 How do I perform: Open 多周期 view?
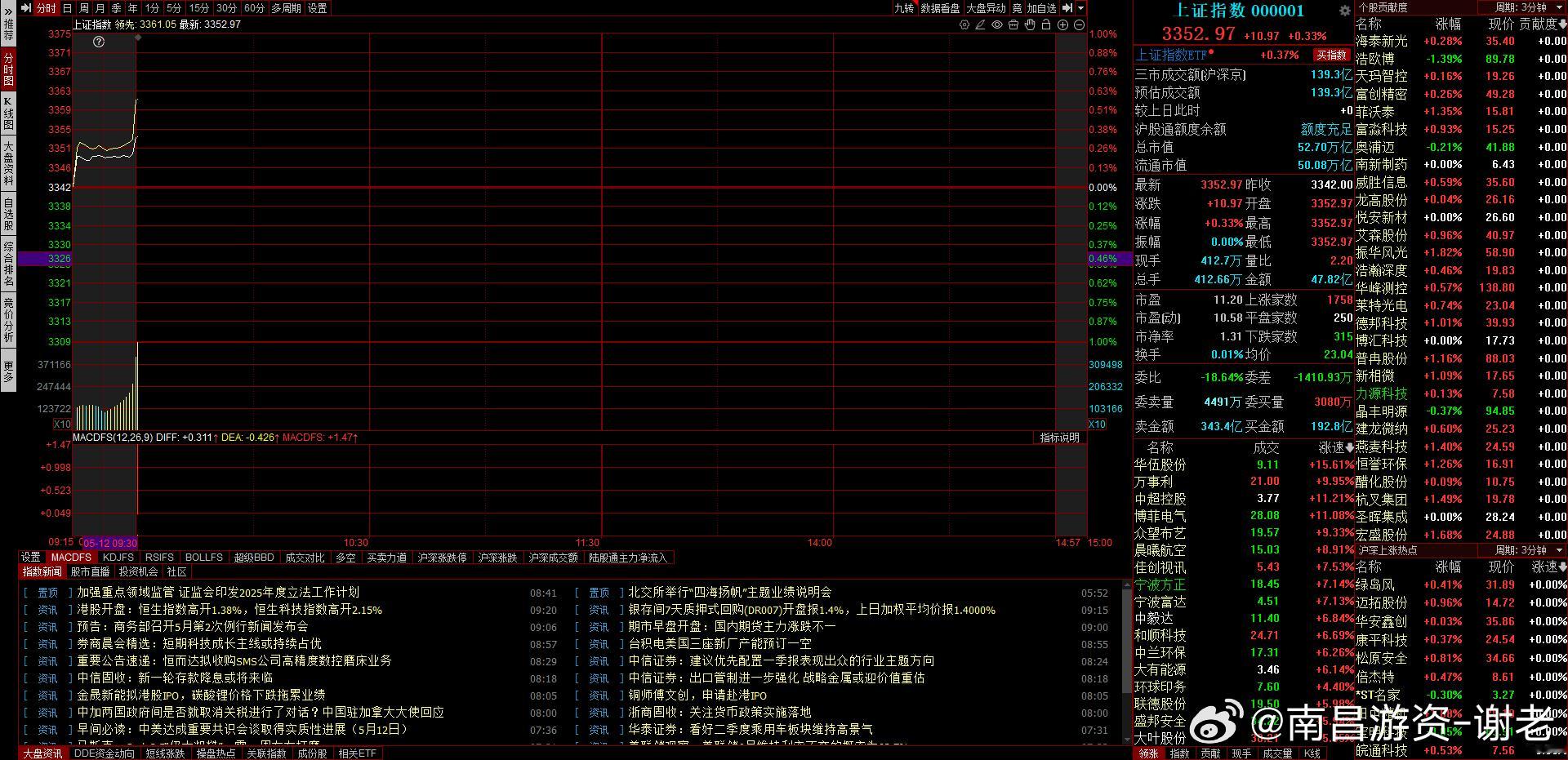[x=287, y=8]
